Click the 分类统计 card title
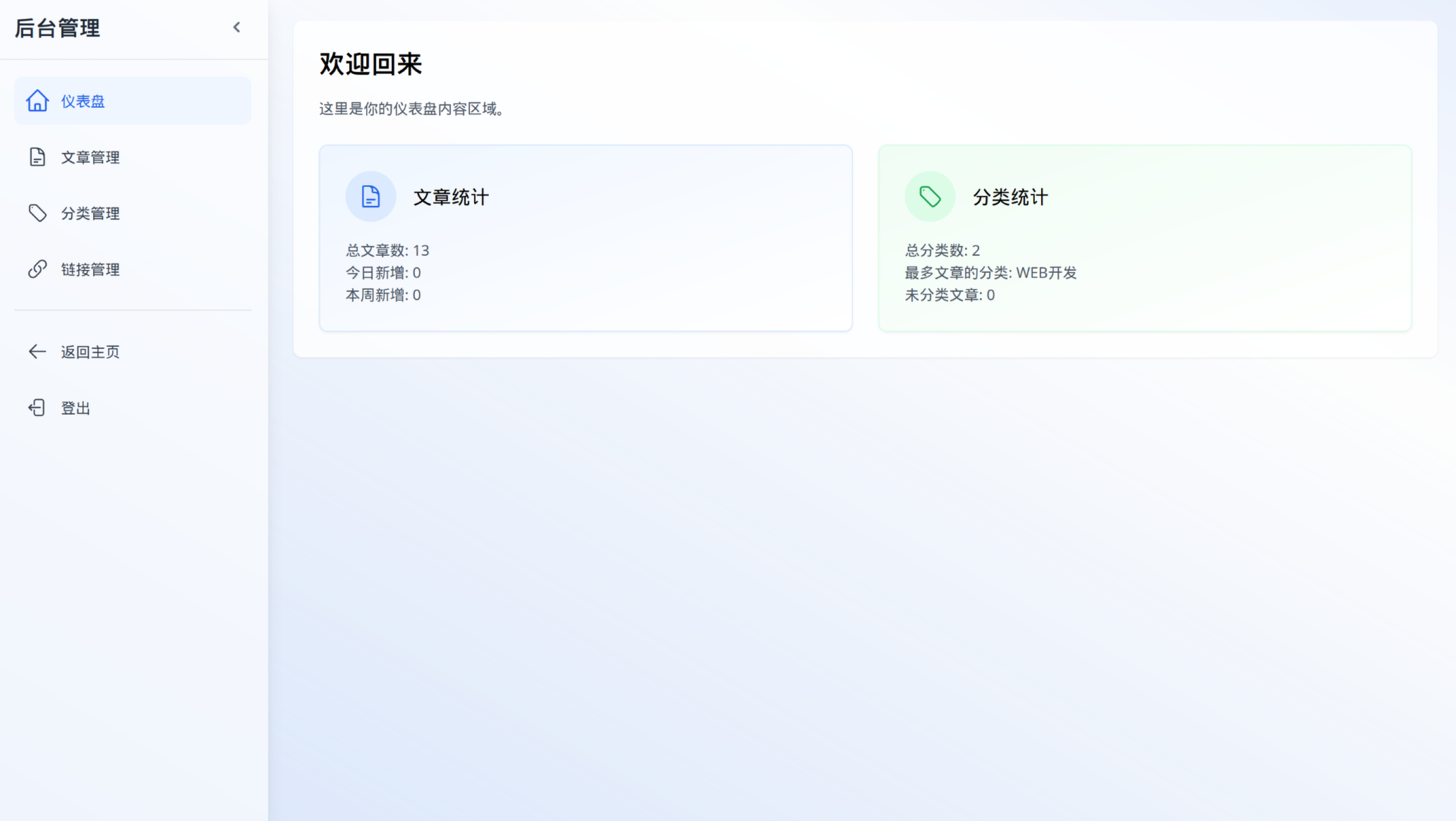1456x821 pixels. (1010, 197)
